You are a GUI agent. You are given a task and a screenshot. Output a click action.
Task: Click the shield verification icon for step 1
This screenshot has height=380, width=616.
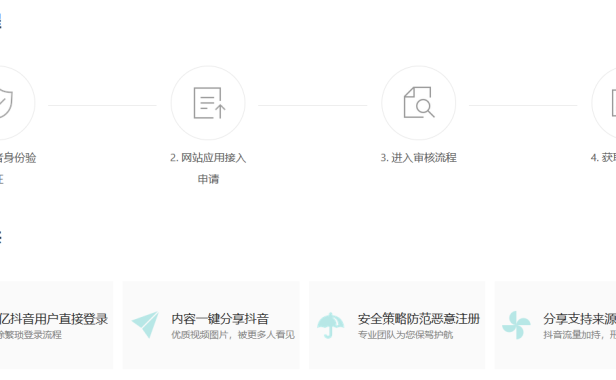(x=5, y=103)
